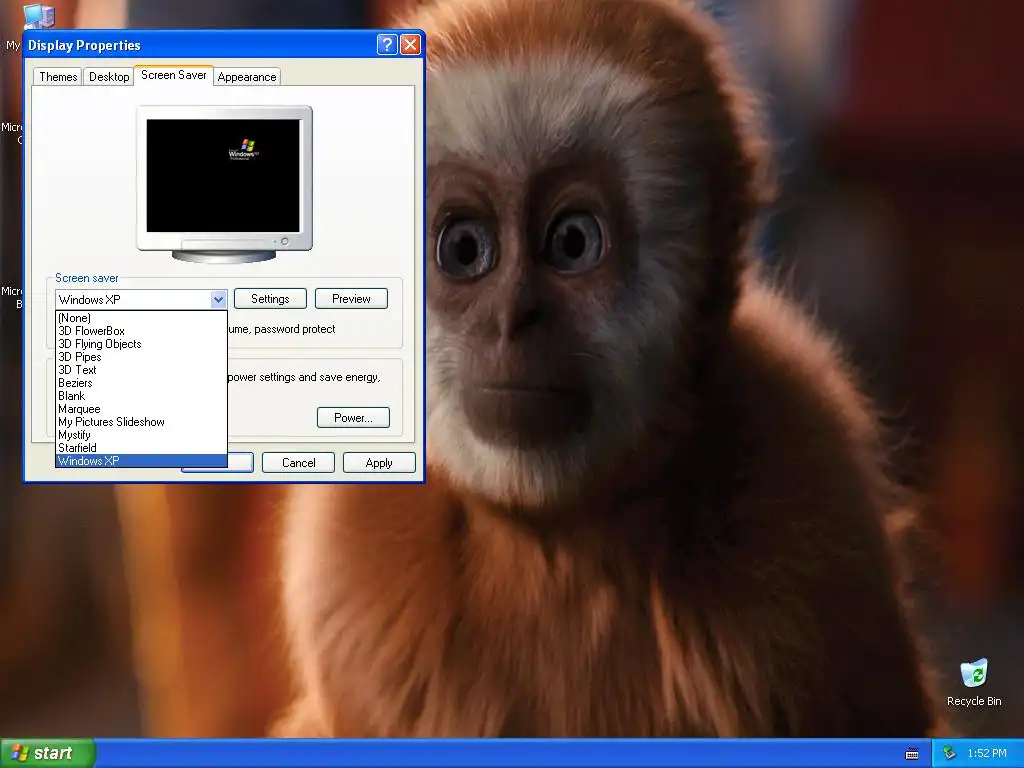Cancel the Display Properties dialog

298,462
